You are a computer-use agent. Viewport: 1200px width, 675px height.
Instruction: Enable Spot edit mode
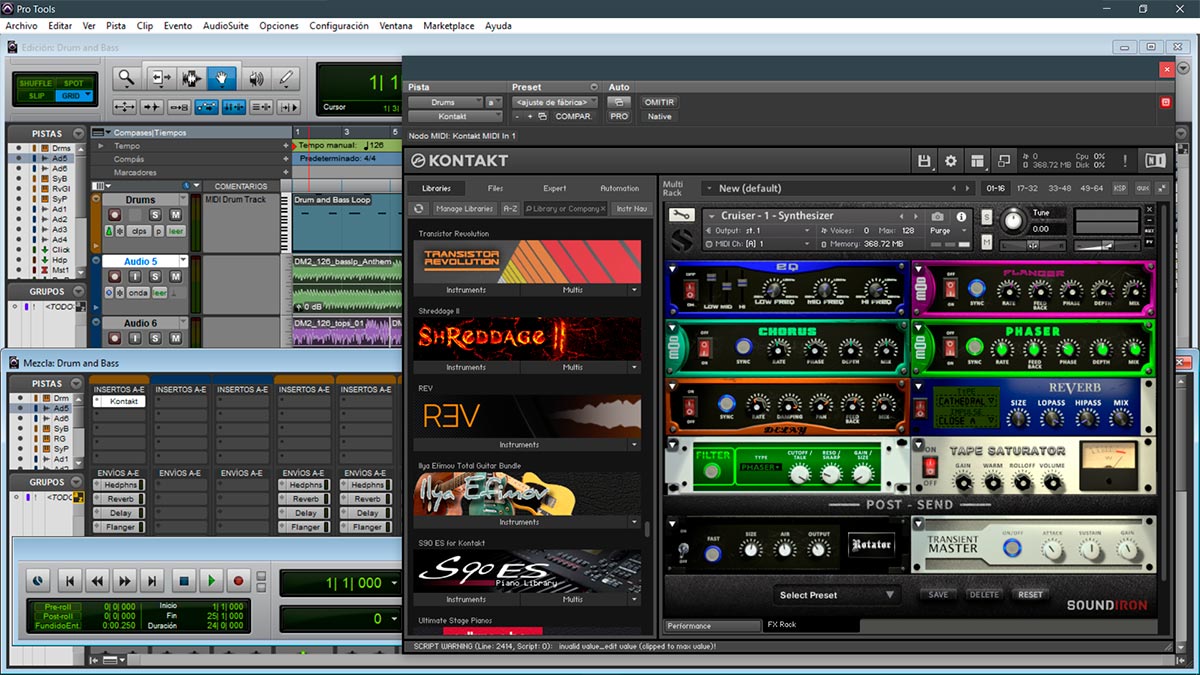click(74, 83)
